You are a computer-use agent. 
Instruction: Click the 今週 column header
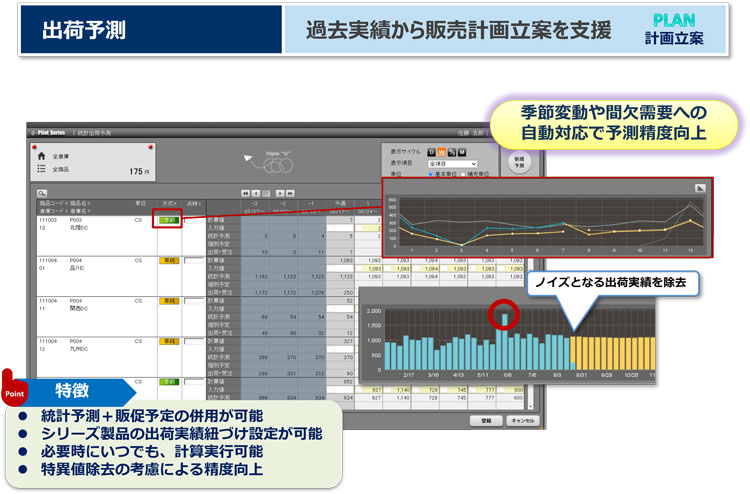340,204
